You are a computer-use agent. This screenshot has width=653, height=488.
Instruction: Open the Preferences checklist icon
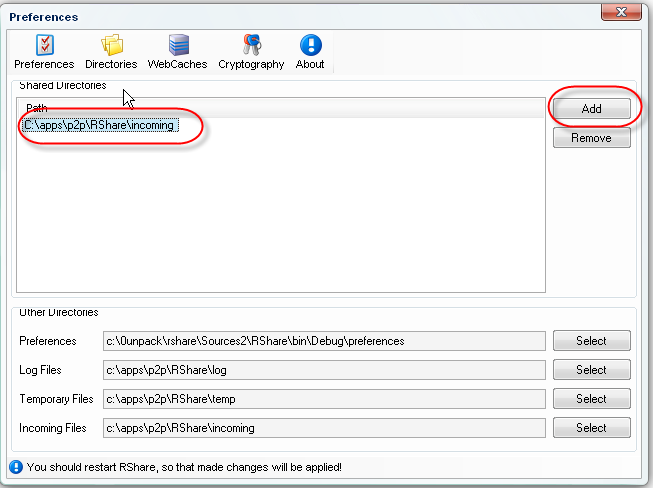point(45,45)
